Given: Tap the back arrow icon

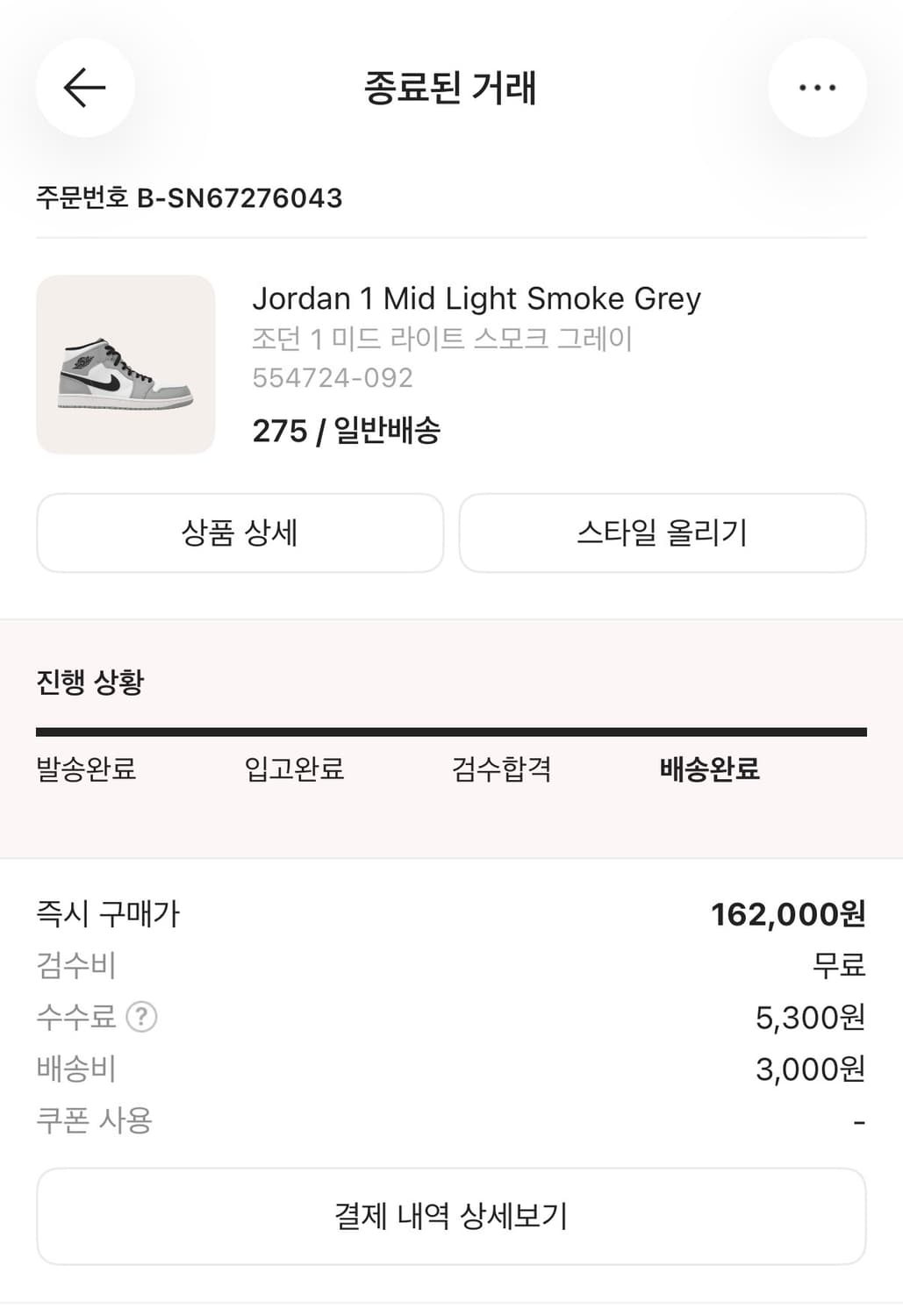Looking at the screenshot, I should pyautogui.click(x=85, y=88).
